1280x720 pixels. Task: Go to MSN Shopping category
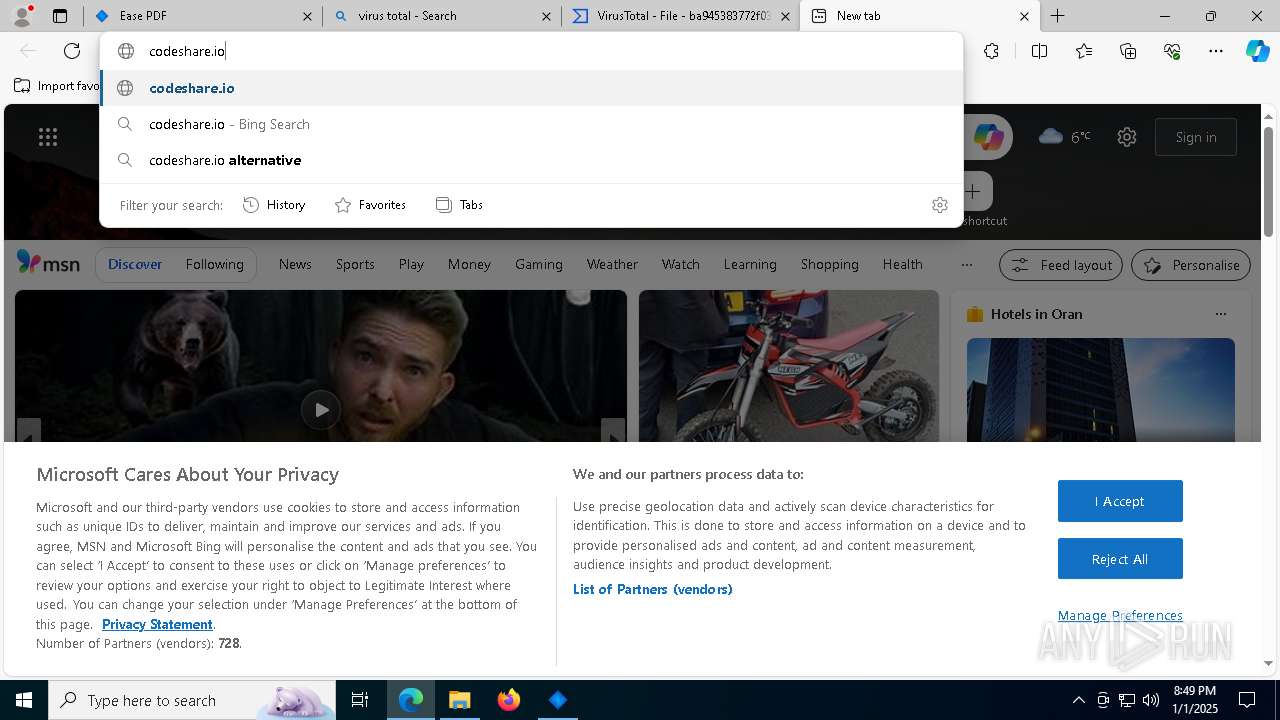[830, 265]
